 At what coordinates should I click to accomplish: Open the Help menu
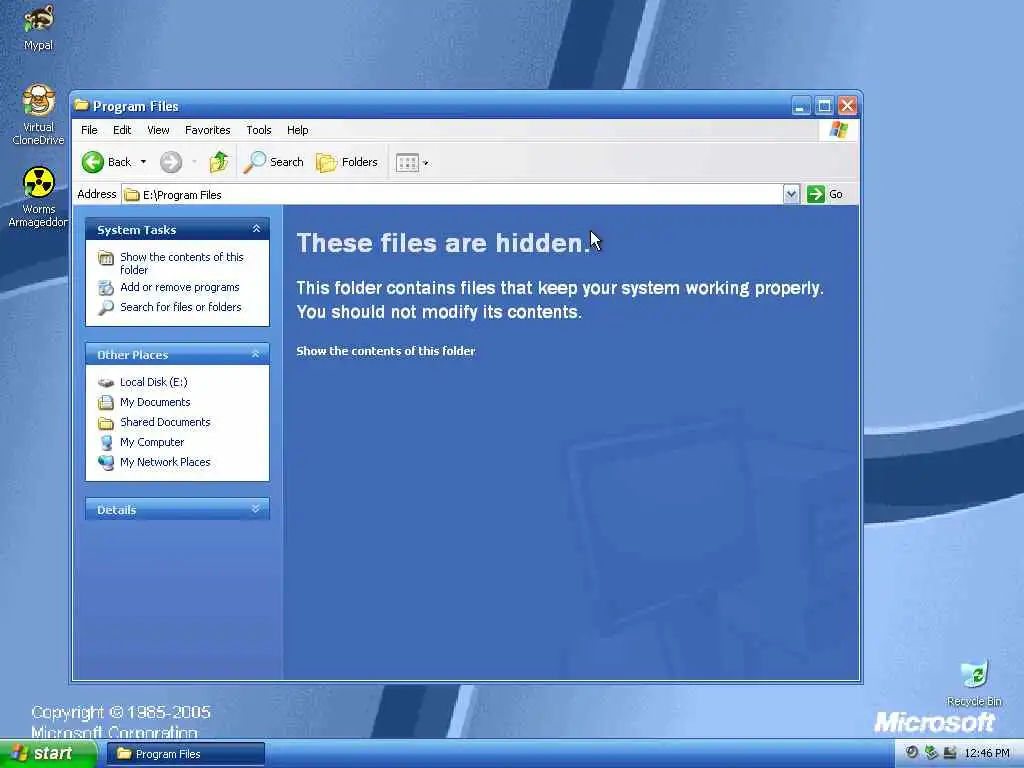click(x=298, y=130)
